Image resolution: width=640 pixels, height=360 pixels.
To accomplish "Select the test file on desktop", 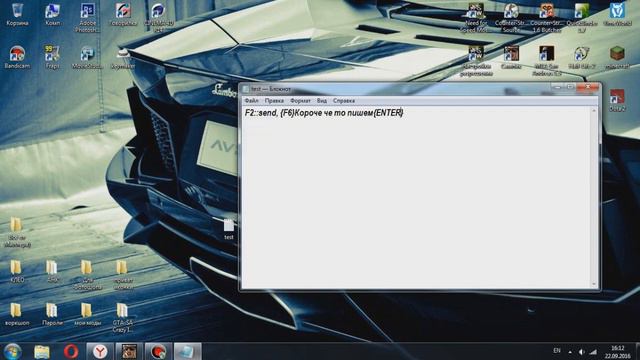I will (229, 230).
